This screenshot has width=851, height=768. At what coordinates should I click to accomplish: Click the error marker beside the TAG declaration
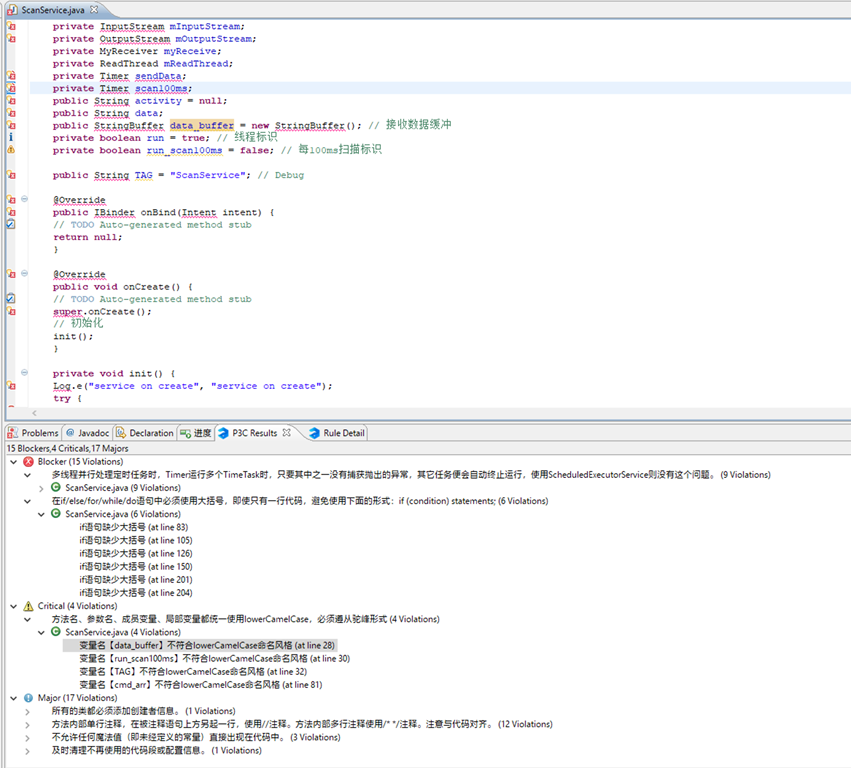point(10,175)
